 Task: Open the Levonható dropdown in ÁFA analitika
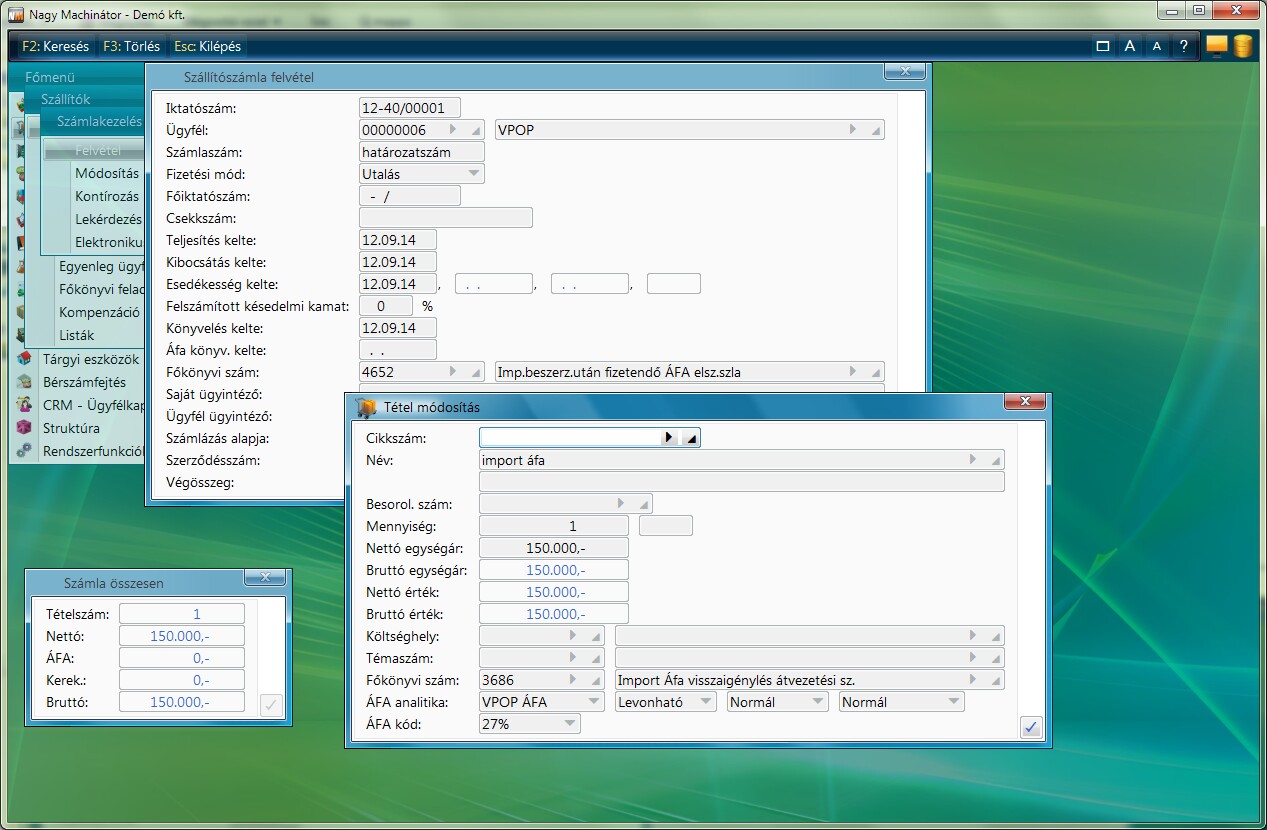point(706,702)
